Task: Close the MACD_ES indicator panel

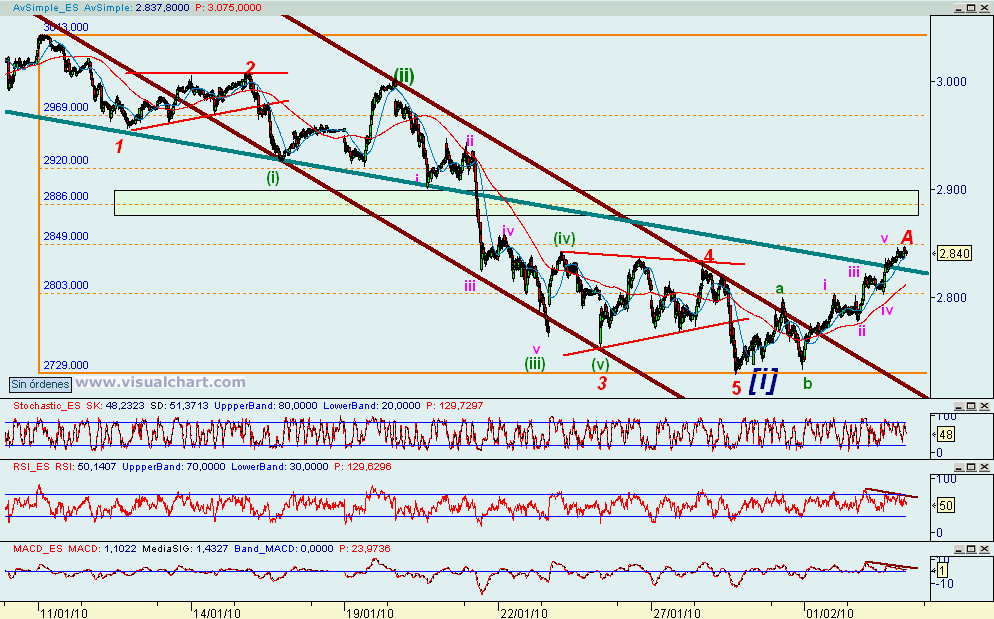Action: pyautogui.click(x=983, y=548)
